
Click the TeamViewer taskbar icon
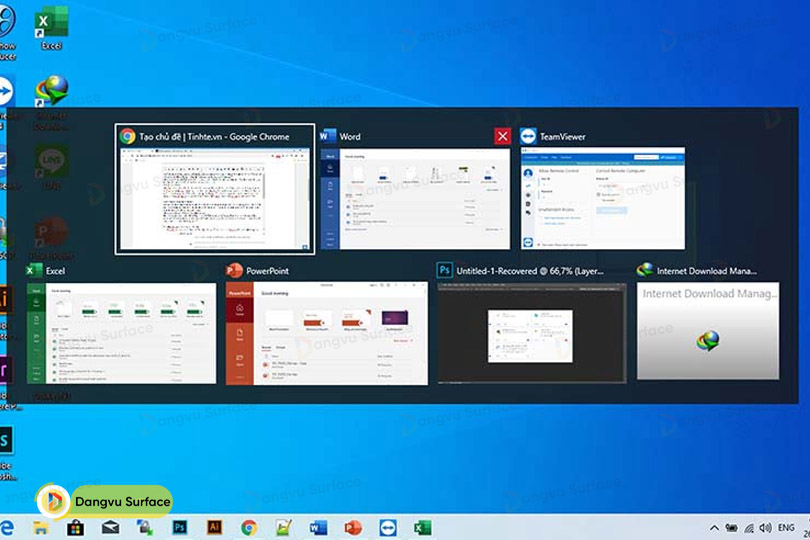[387, 527]
